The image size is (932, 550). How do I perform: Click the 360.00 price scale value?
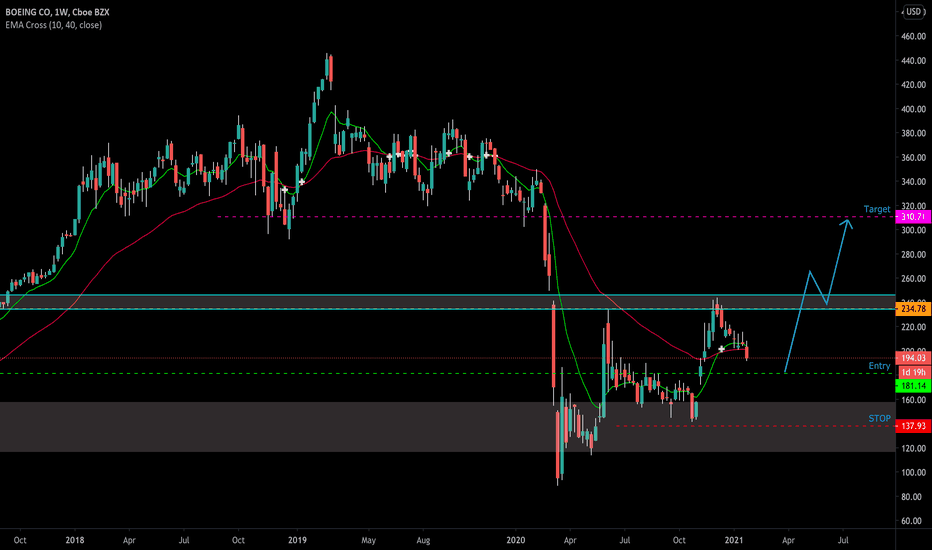coord(914,158)
